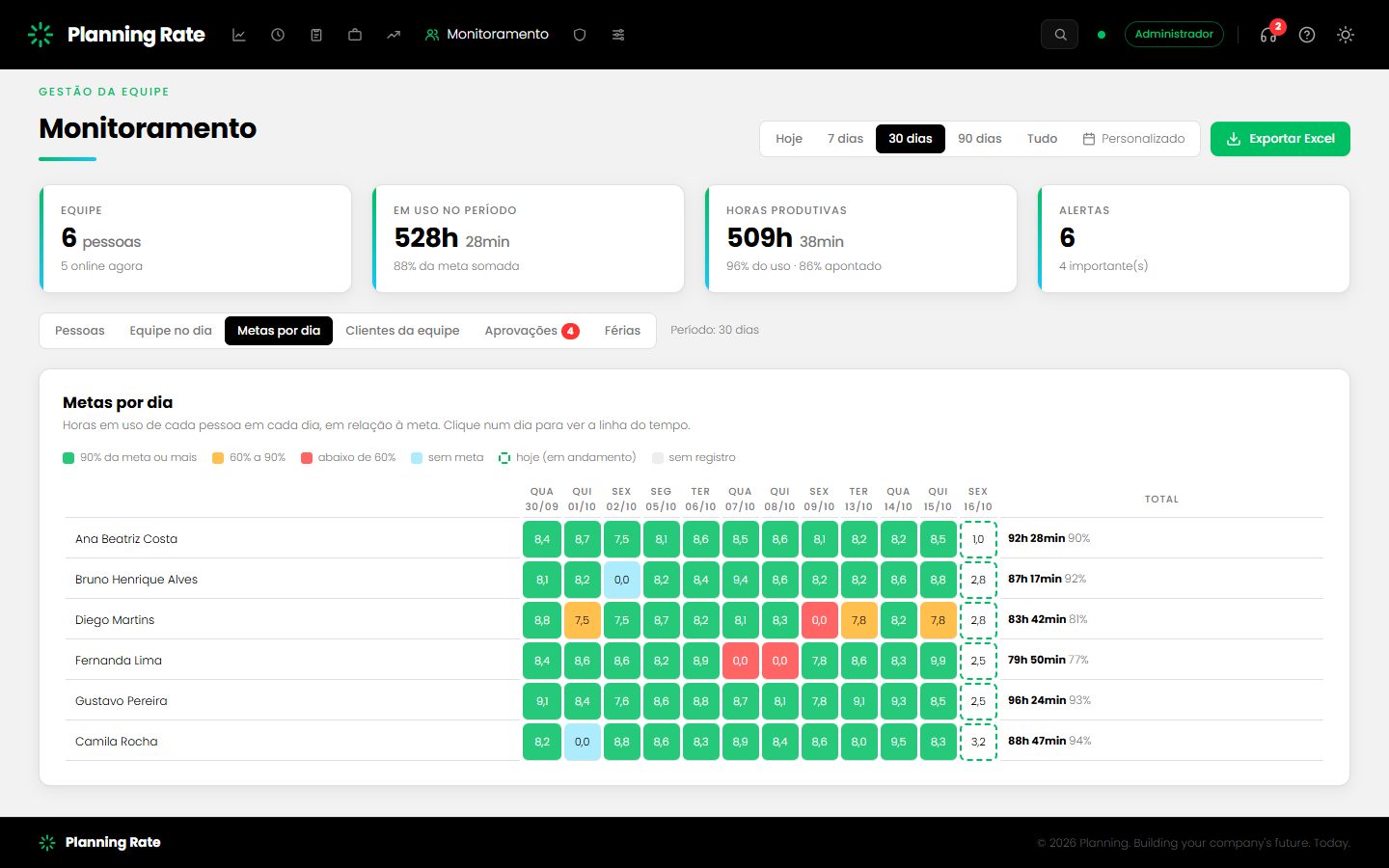Click the red 'abaixo de 60%' legend swatch
1389x868 pixels.
point(307,458)
